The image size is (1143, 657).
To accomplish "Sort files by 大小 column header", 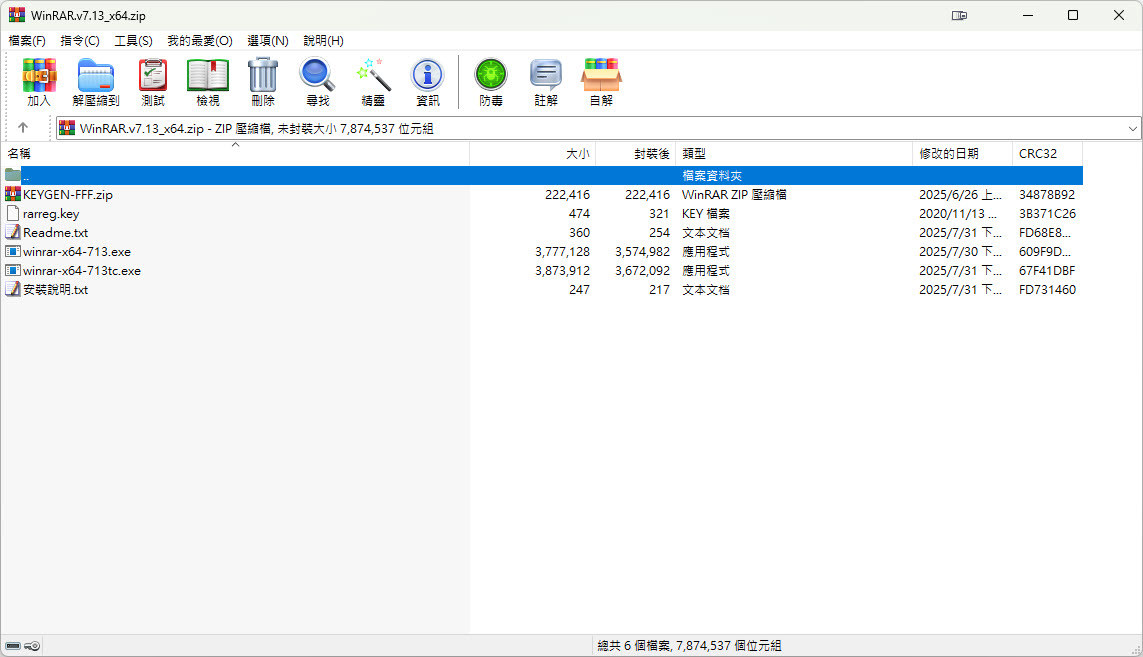I will [x=577, y=154].
